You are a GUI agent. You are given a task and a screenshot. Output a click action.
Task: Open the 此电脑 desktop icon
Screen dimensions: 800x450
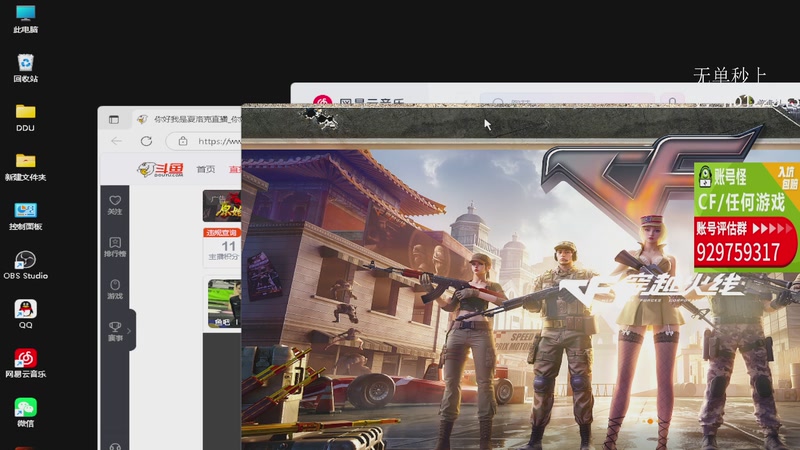tap(25, 19)
